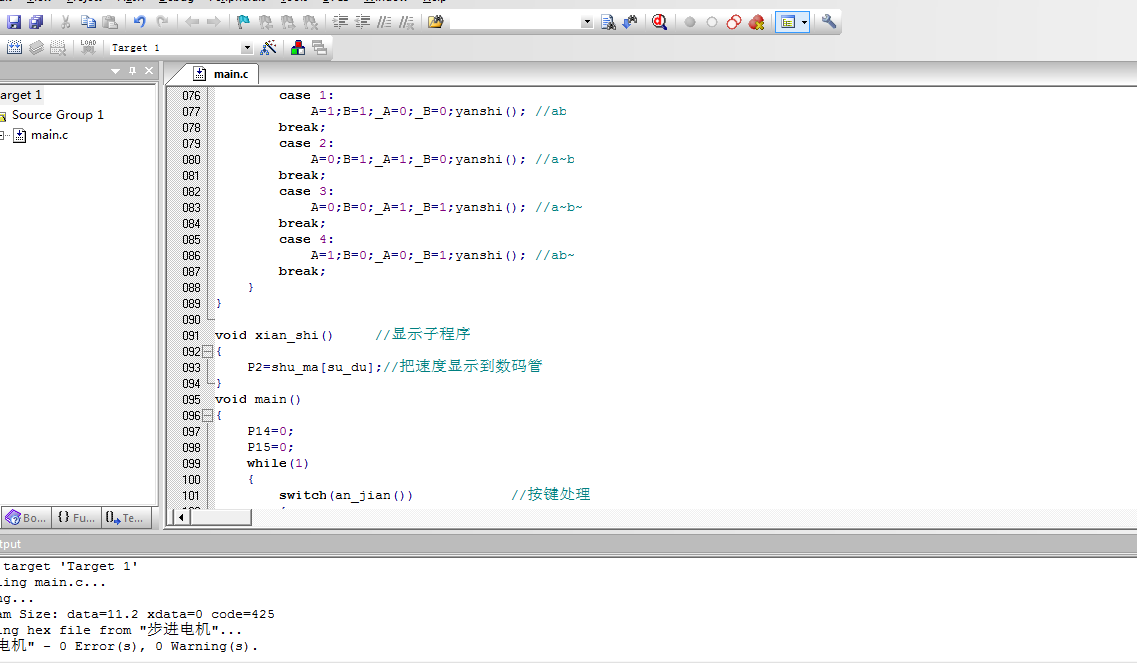Clear all bookmarks icon
The image size is (1137, 663).
click(310, 22)
